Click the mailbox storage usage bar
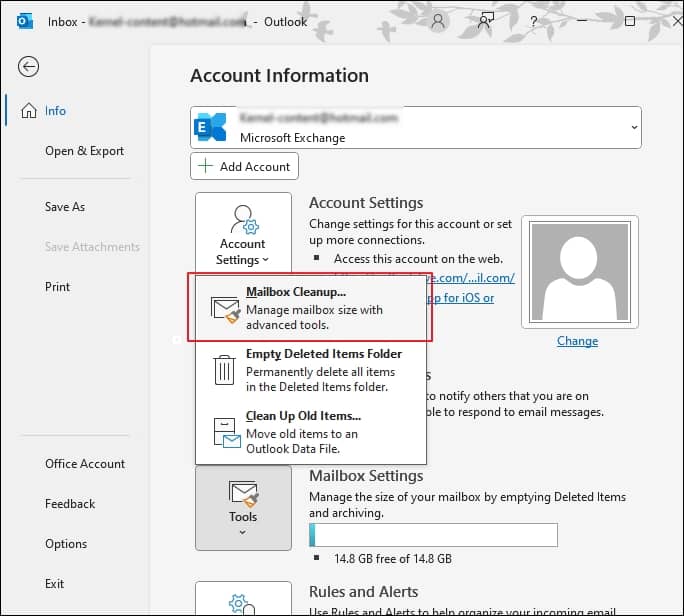Viewport: 684px width, 616px height. coord(433,535)
